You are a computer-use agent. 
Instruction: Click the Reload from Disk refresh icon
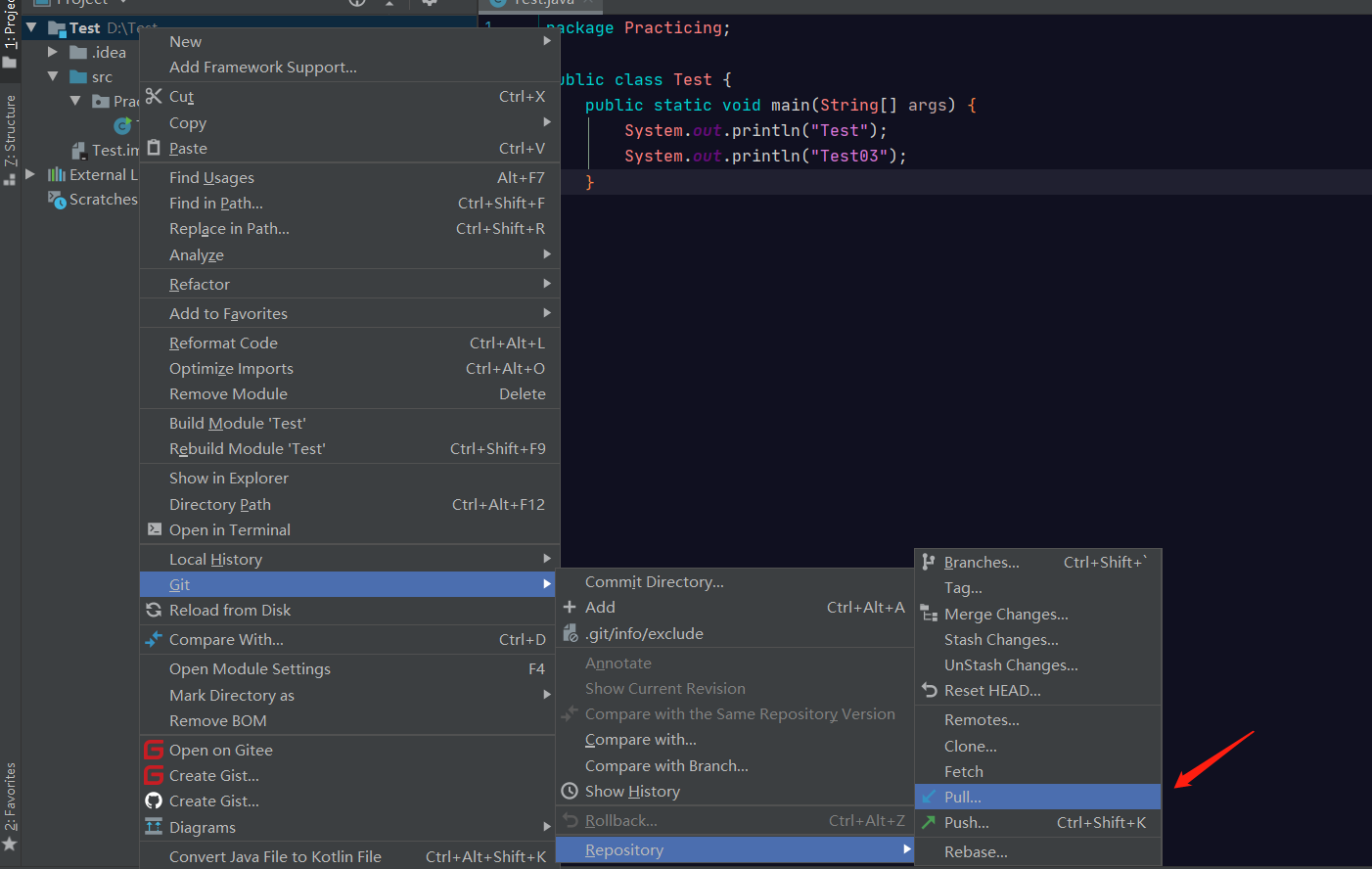tap(154, 610)
